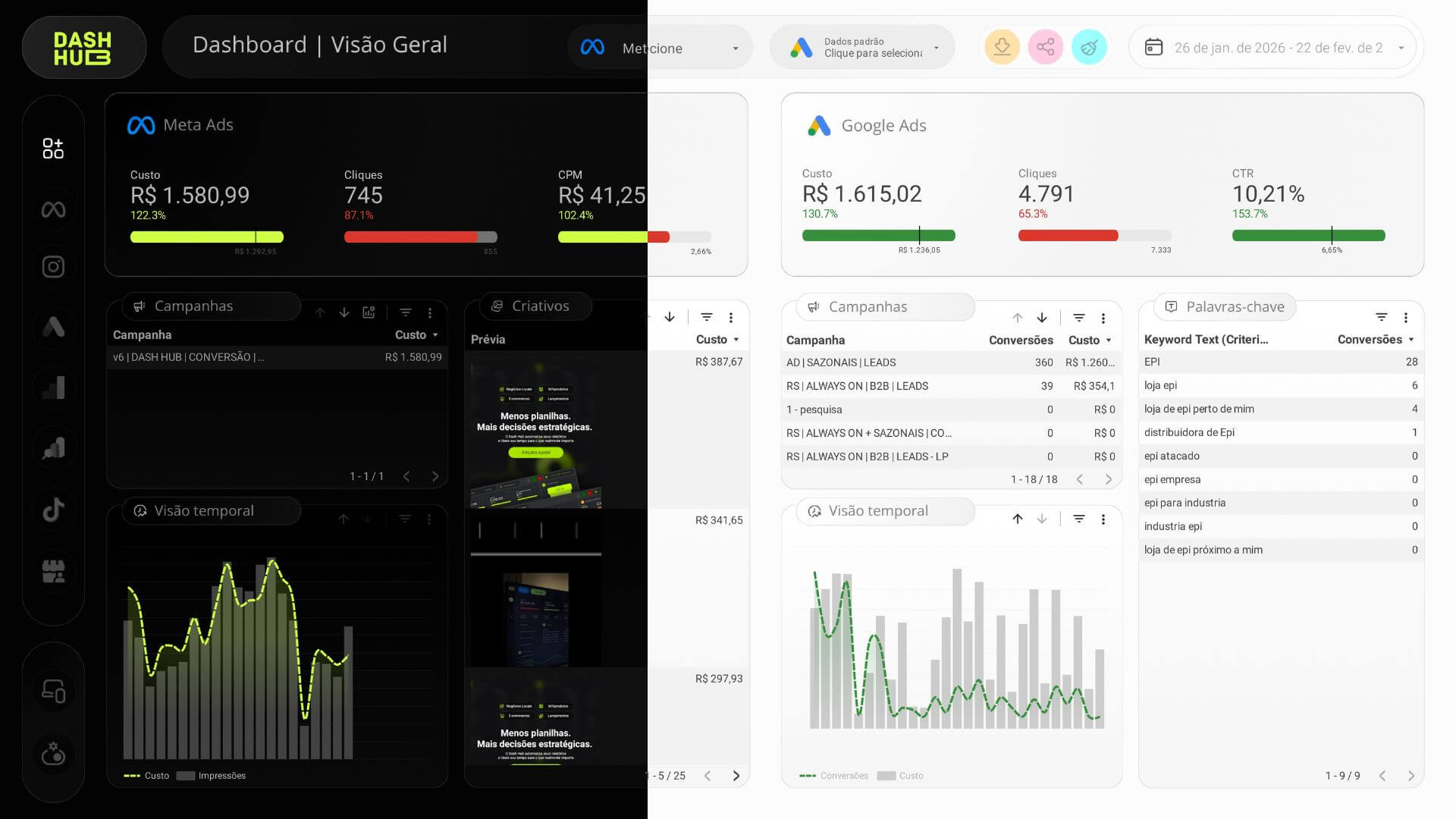The image size is (1456, 819).
Task: Open the TikTok section in sidebar
Action: (x=53, y=510)
